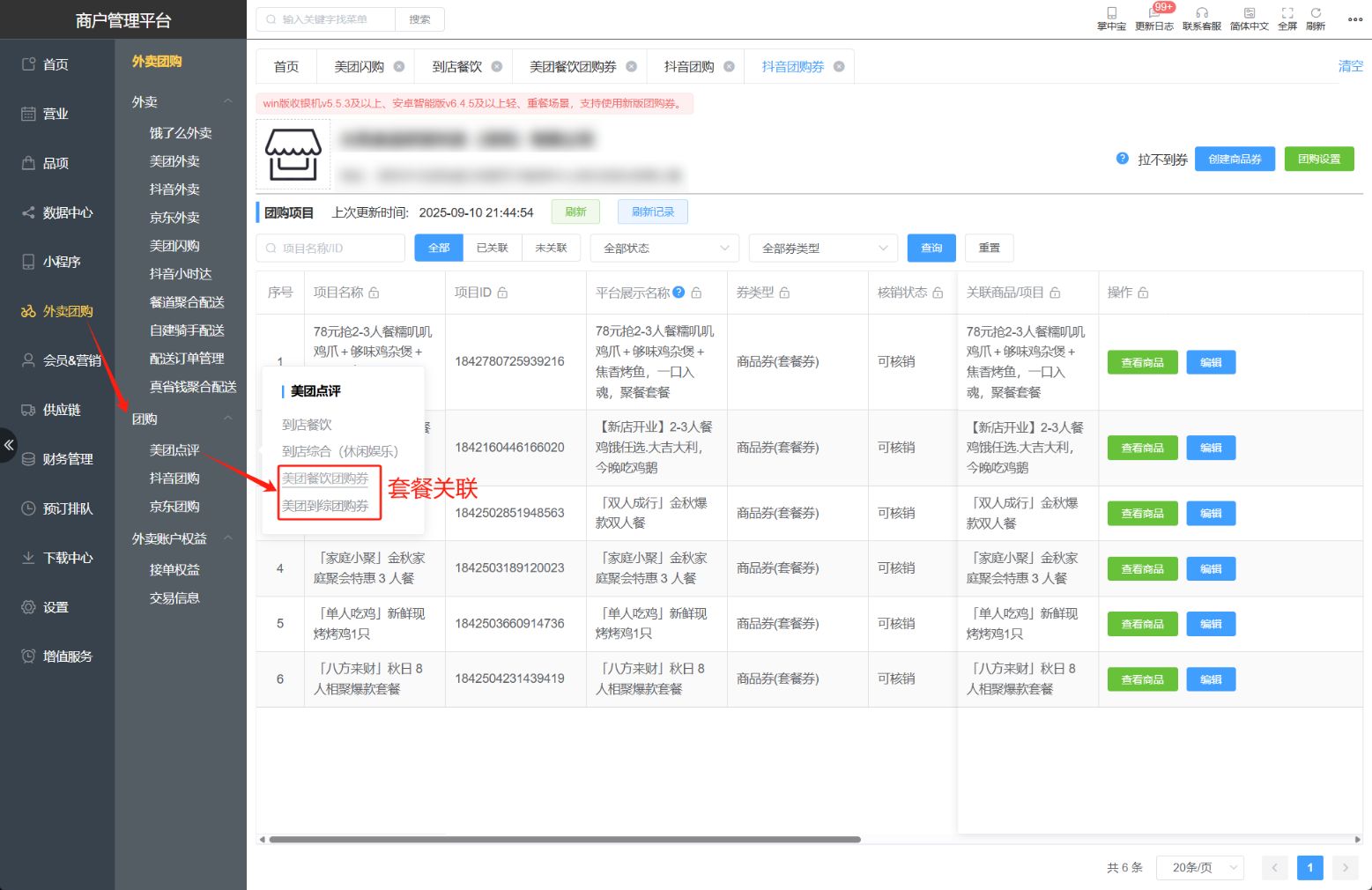This screenshot has width=1372, height=890.
Task: Click the blue 查询 button
Action: pyautogui.click(x=931, y=248)
